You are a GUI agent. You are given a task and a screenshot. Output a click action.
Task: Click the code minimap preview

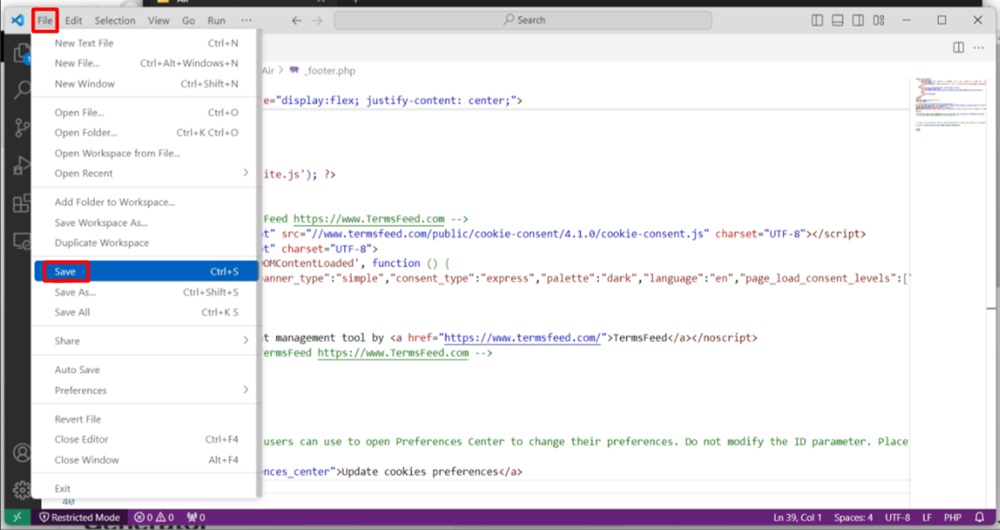(x=952, y=105)
